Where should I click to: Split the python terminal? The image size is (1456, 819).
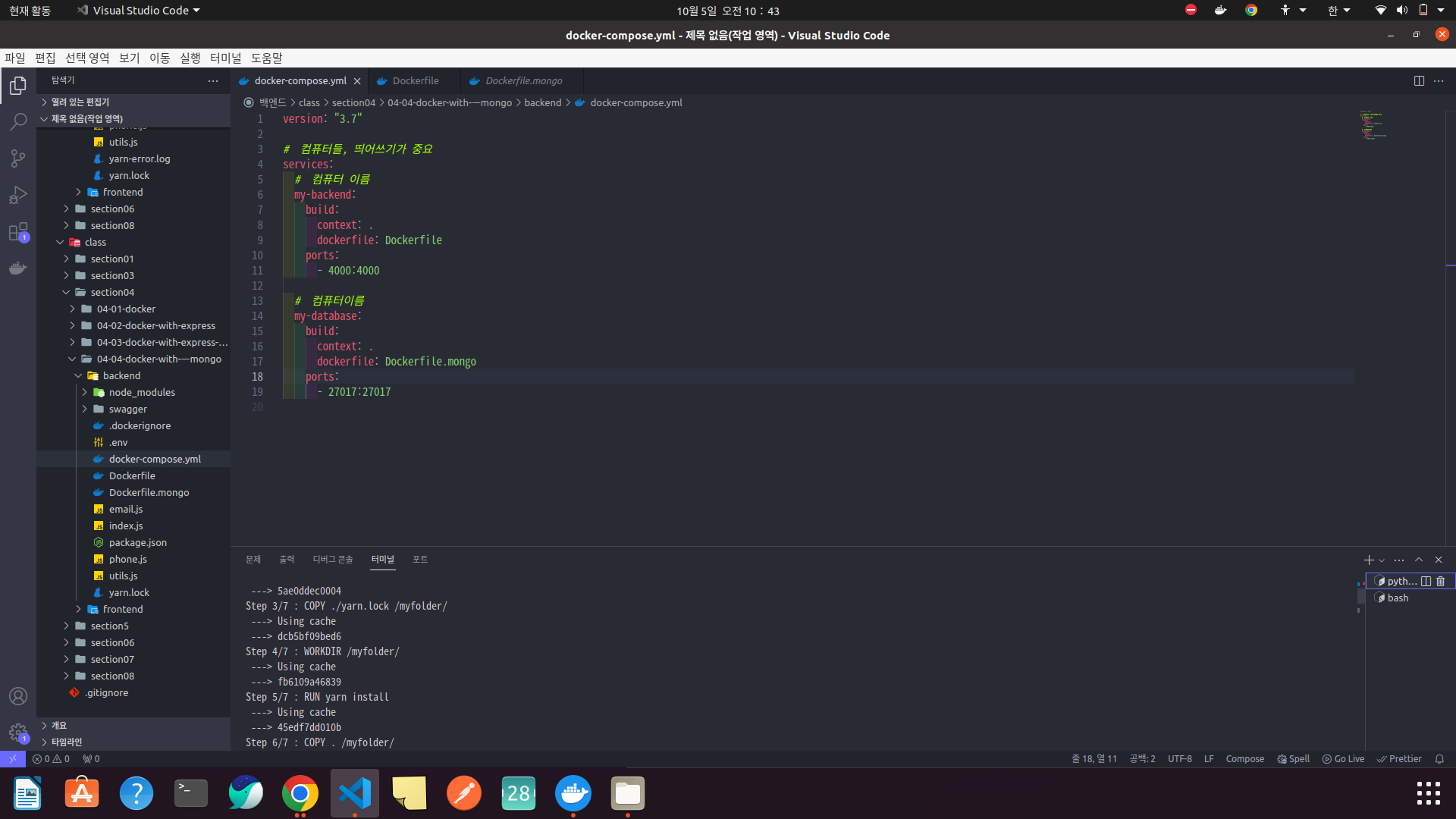point(1426,582)
